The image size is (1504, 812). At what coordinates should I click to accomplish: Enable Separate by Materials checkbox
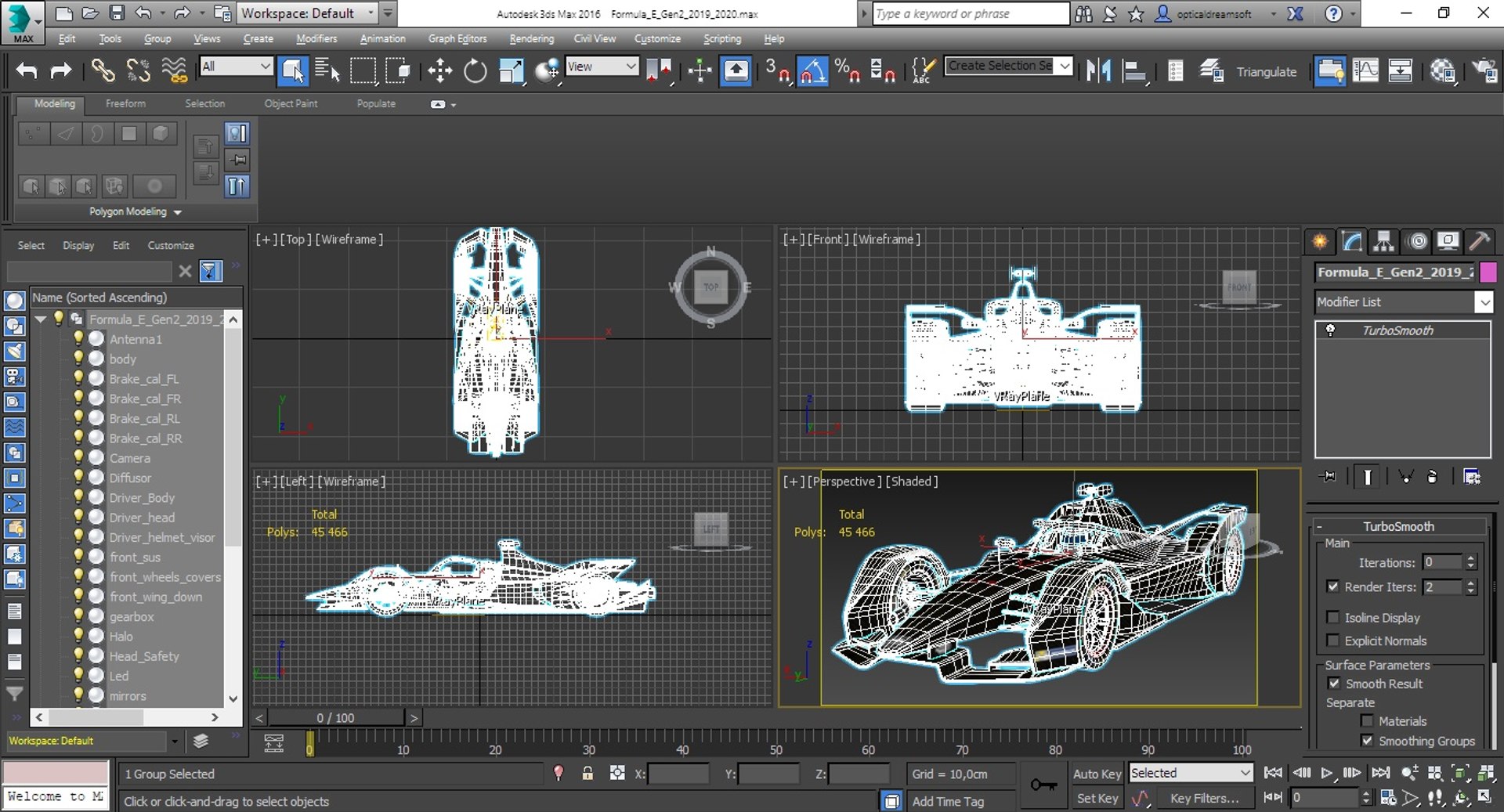tap(1367, 720)
